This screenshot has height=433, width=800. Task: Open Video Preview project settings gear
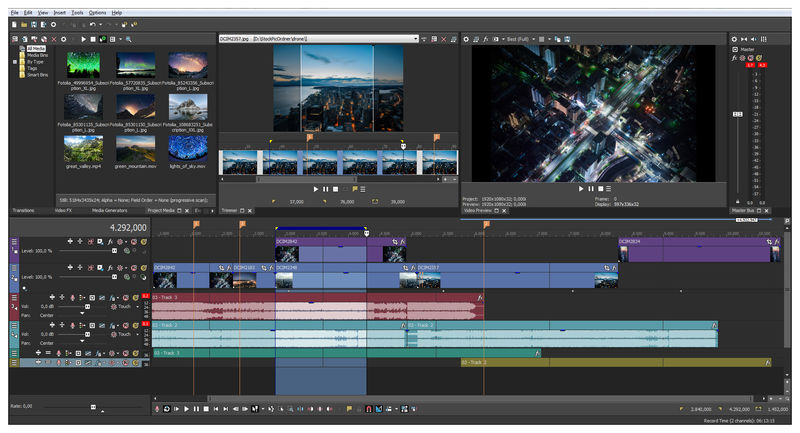click(466, 39)
